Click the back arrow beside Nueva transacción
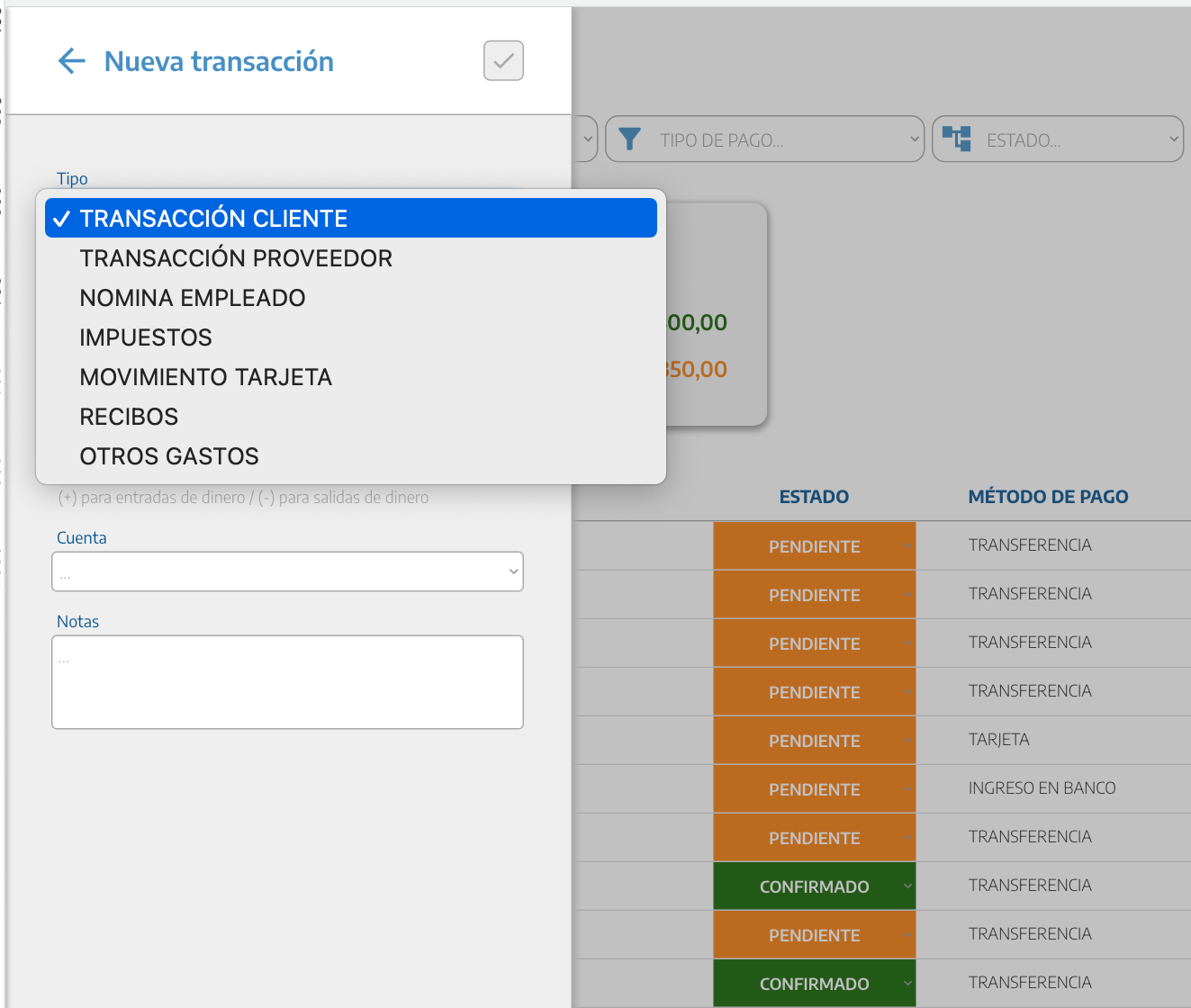 (71, 61)
